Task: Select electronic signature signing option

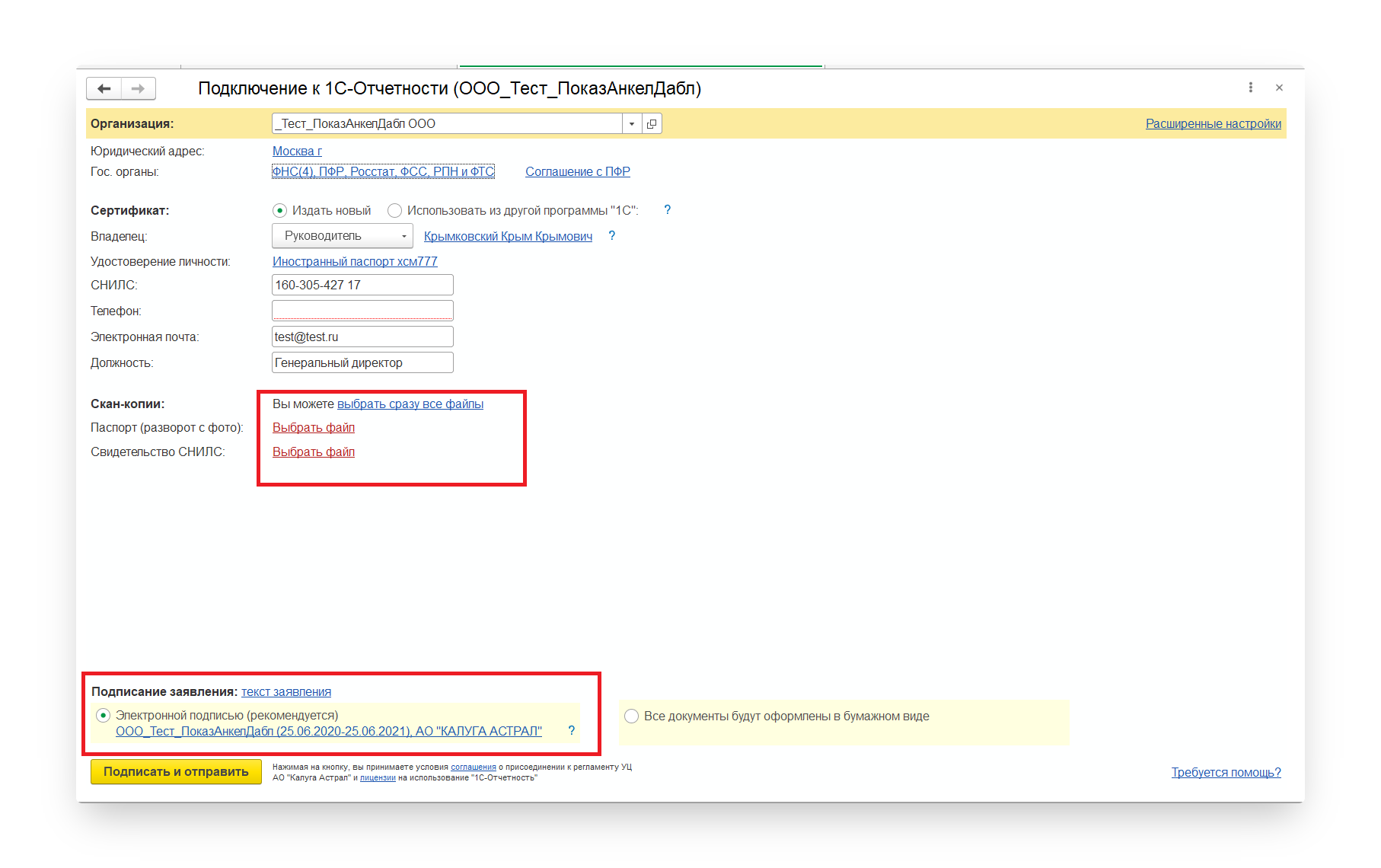Action: tap(104, 716)
